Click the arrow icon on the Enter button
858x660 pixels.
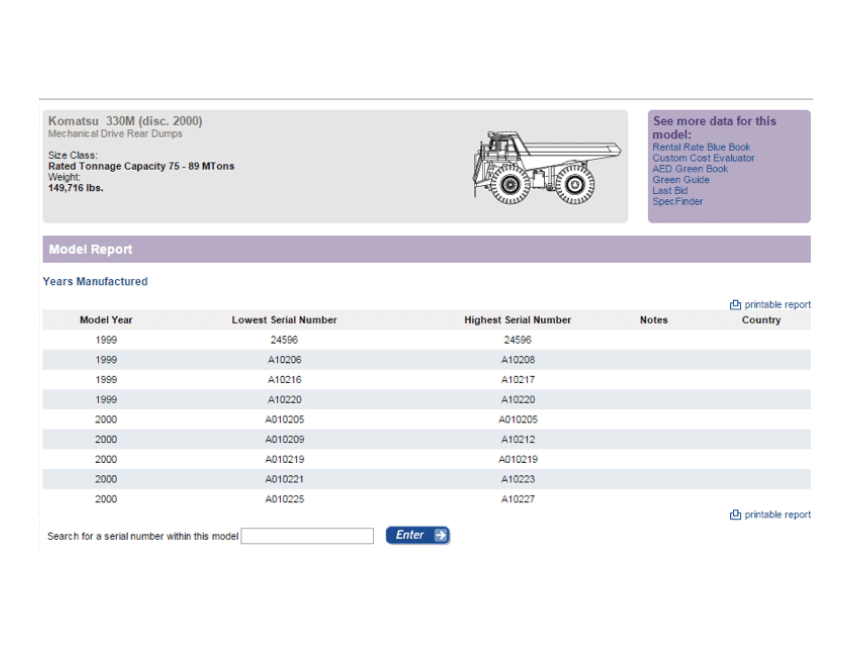click(440, 536)
